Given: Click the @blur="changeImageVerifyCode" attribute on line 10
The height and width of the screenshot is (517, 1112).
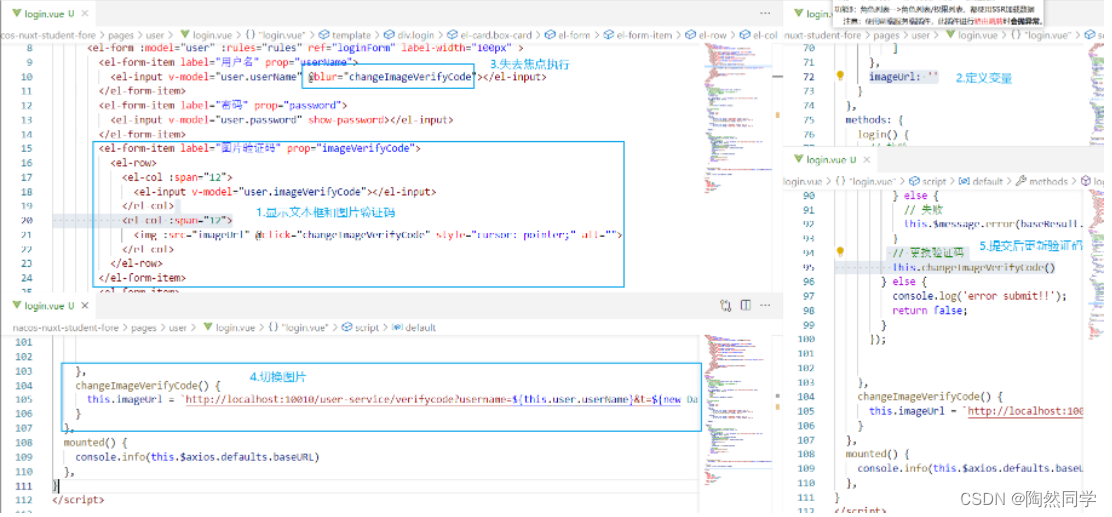Looking at the screenshot, I should (390, 77).
